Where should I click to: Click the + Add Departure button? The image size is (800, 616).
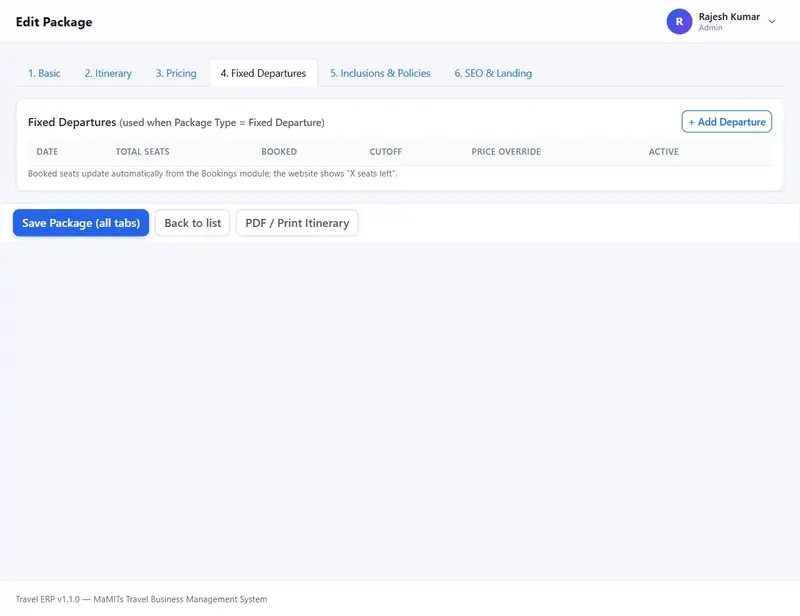727,122
